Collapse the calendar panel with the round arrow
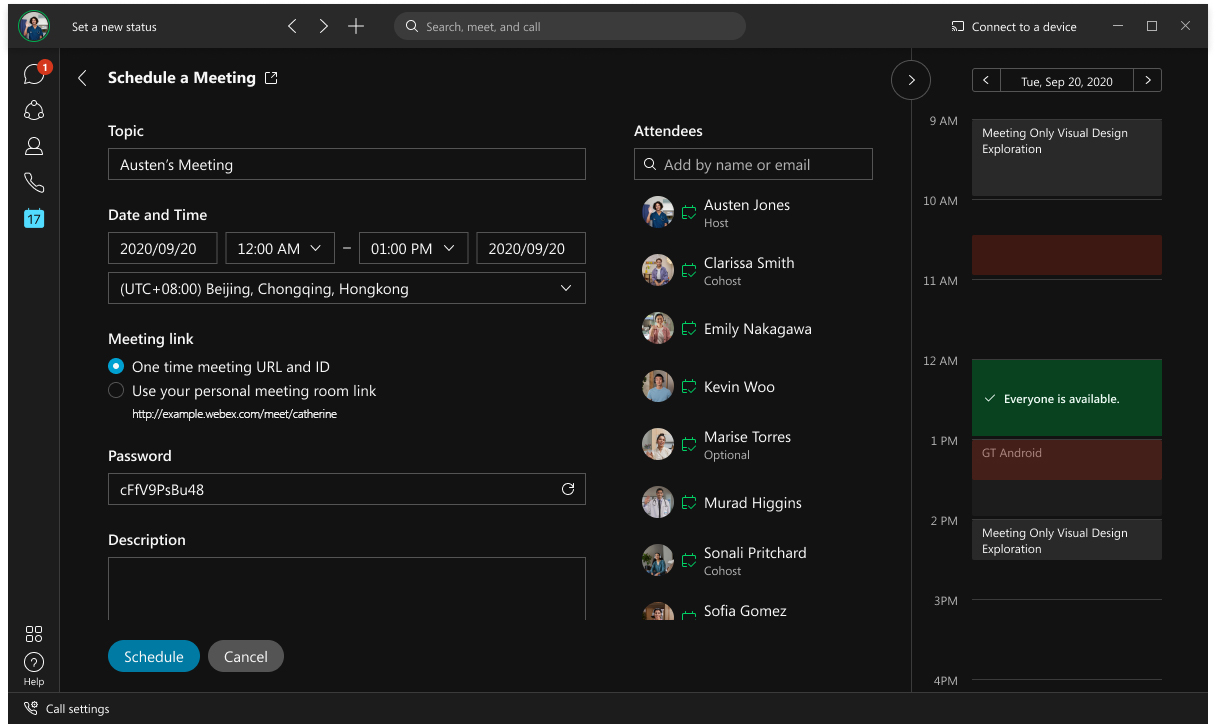This screenshot has width=1216, height=724. coord(911,80)
